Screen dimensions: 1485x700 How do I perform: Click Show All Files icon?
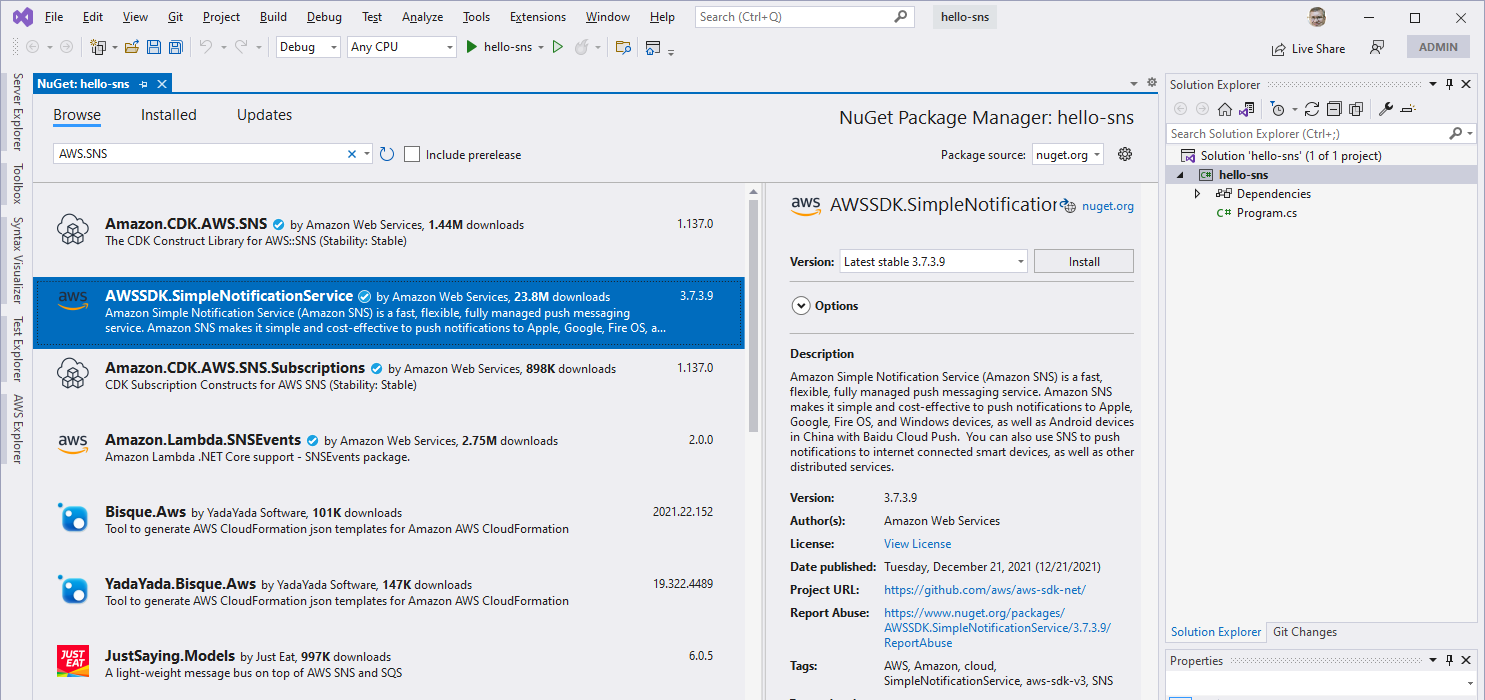1354,109
